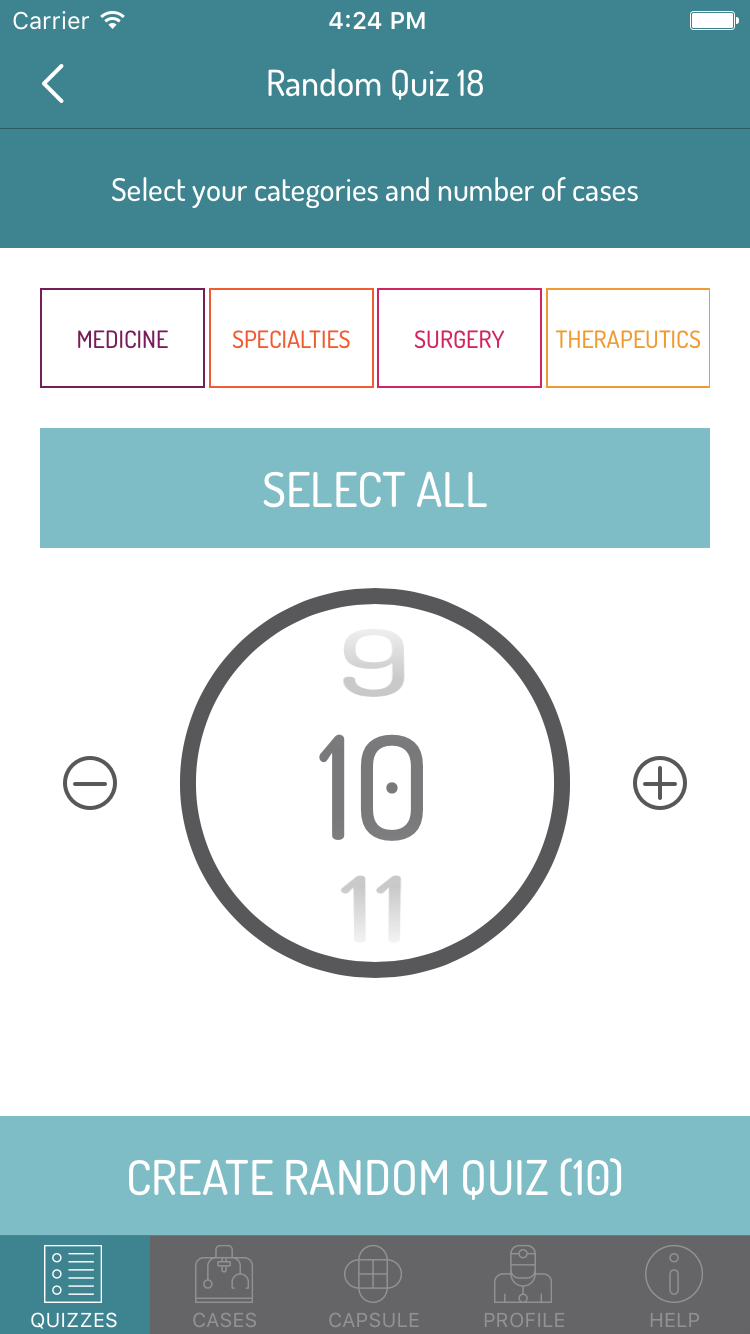Tap the back arrow icon

[x=54, y=84]
